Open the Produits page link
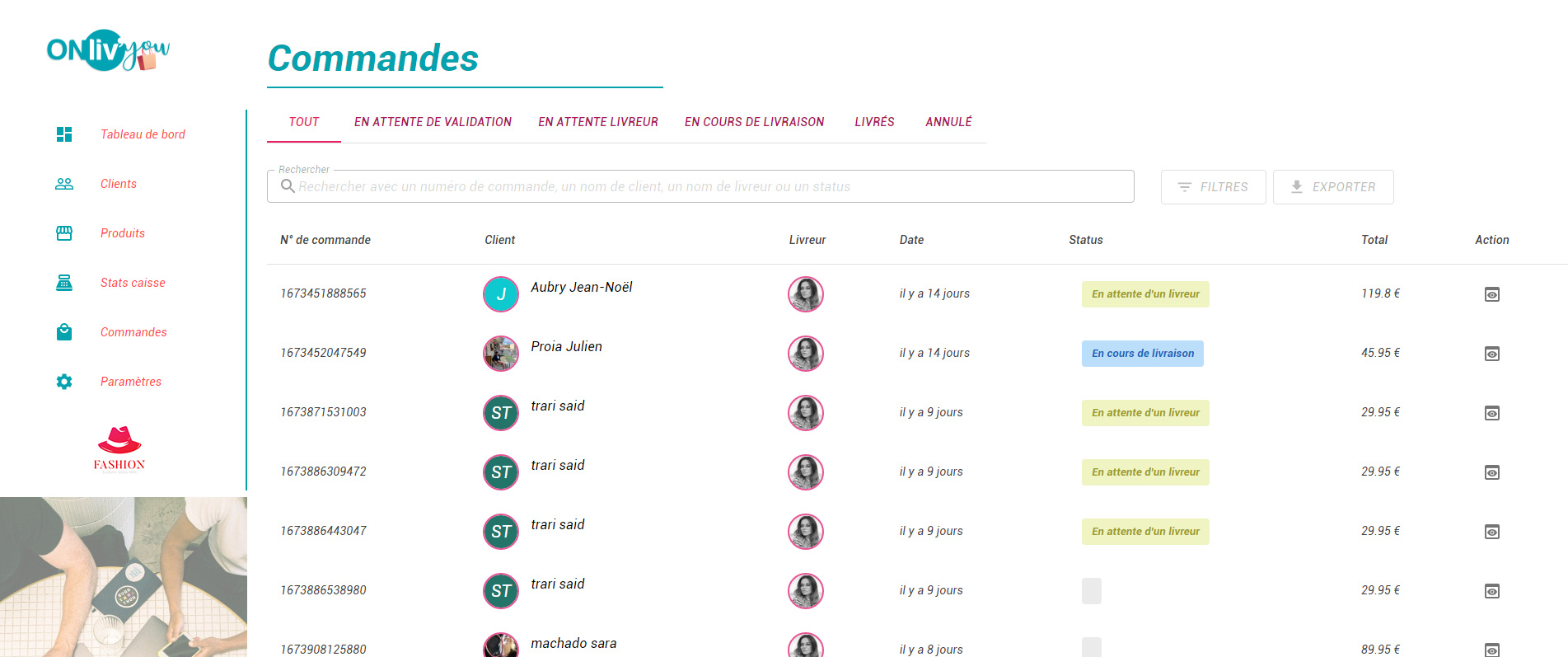The image size is (1568, 657). click(123, 233)
